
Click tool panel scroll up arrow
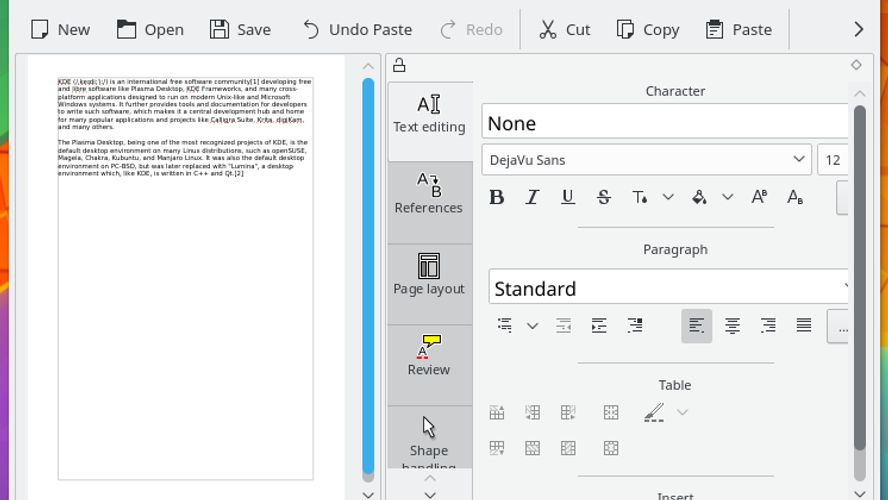click(x=860, y=93)
